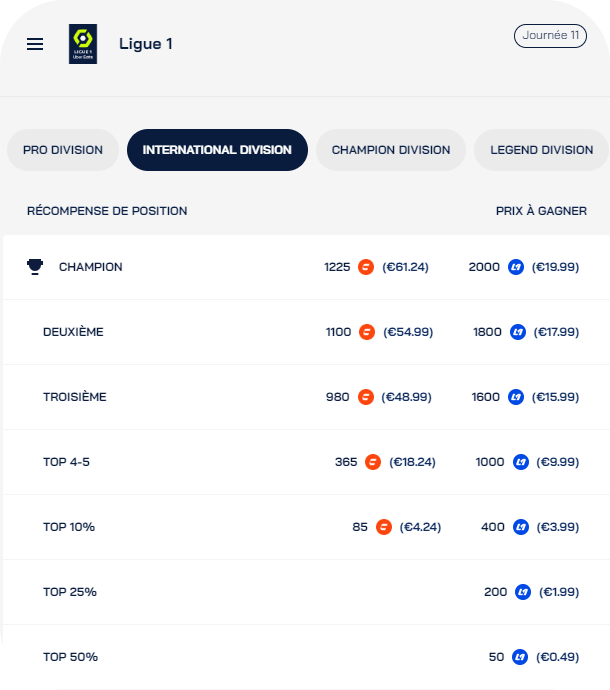This screenshot has width=610, height=690.
Task: Select the International Division tab
Action: 217,150
